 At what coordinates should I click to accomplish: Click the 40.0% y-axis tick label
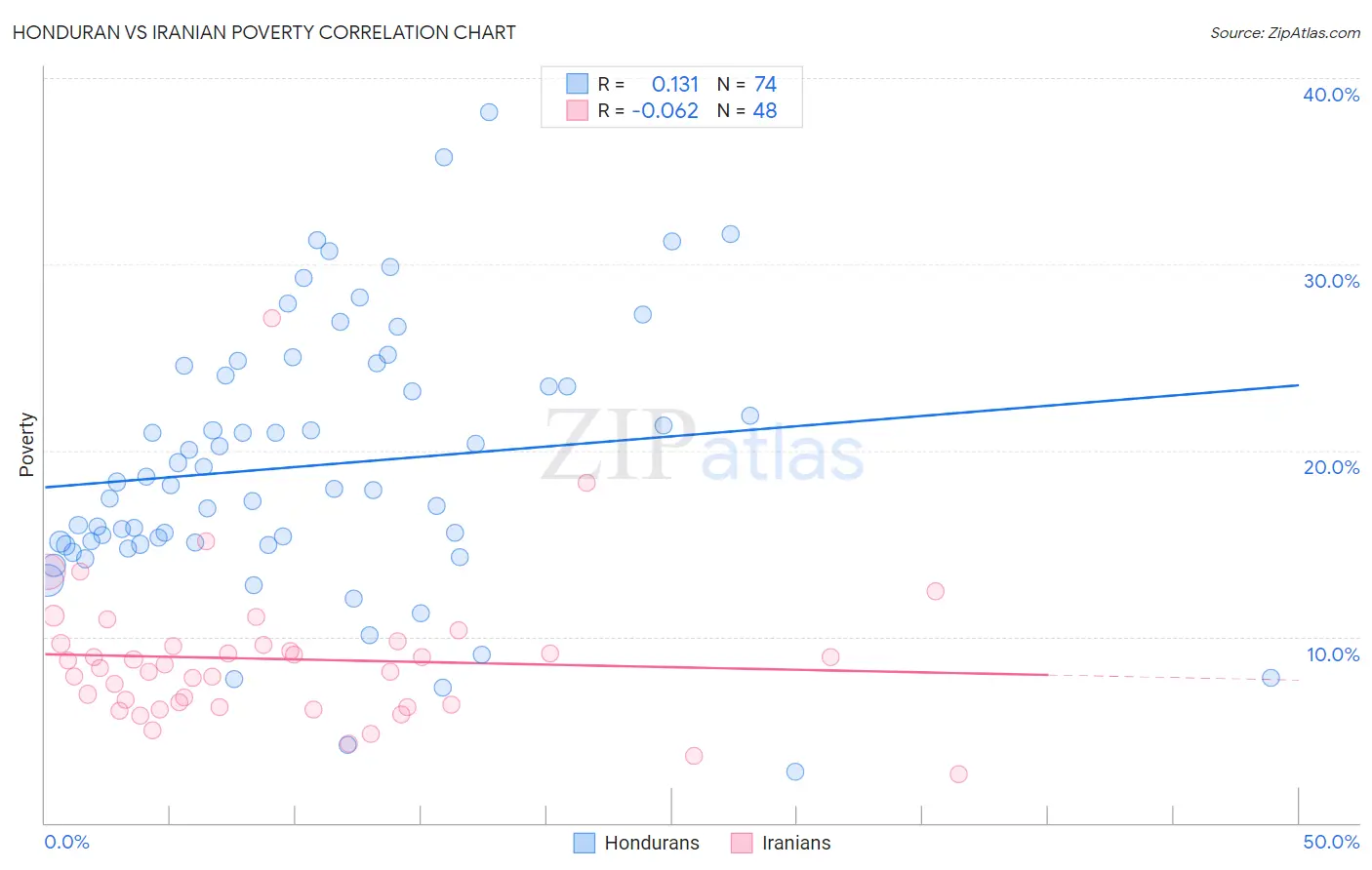click(x=1331, y=95)
